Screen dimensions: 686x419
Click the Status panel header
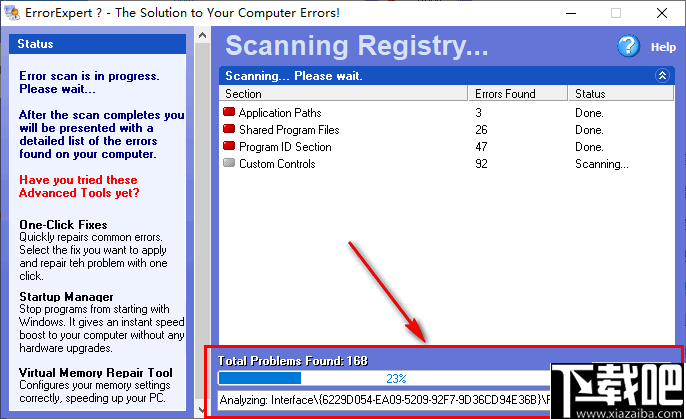(97, 44)
